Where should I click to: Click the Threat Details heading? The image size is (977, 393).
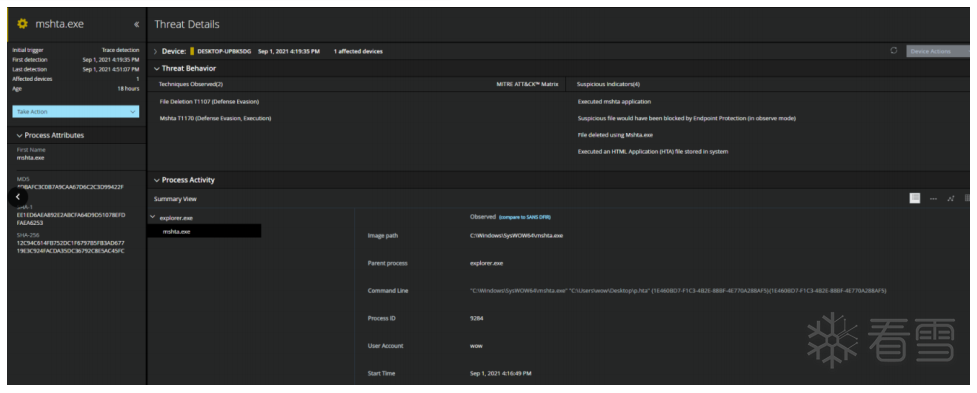pos(187,24)
